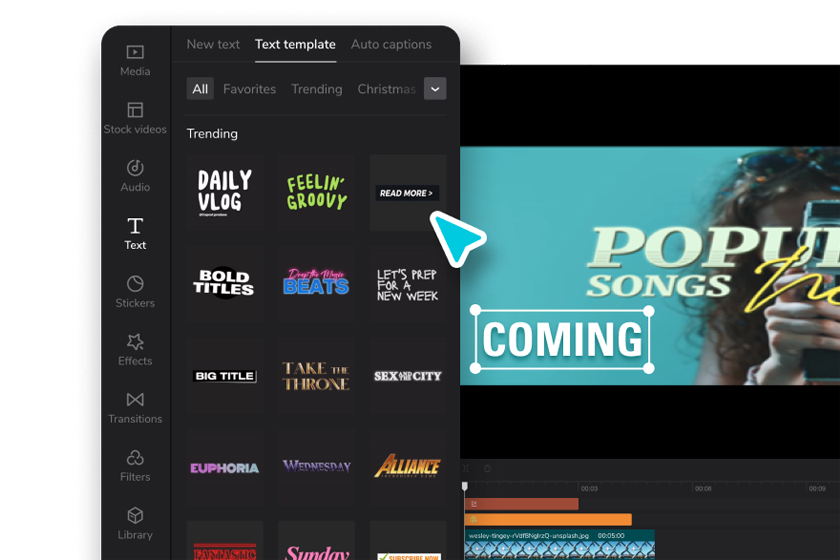
Task: Select the COMING text box in preview
Action: point(561,339)
